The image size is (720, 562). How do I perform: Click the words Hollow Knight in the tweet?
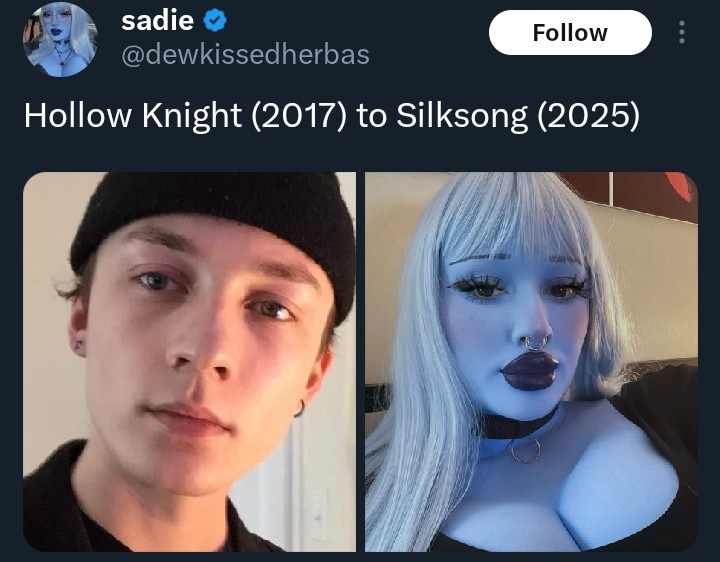pos(133,115)
